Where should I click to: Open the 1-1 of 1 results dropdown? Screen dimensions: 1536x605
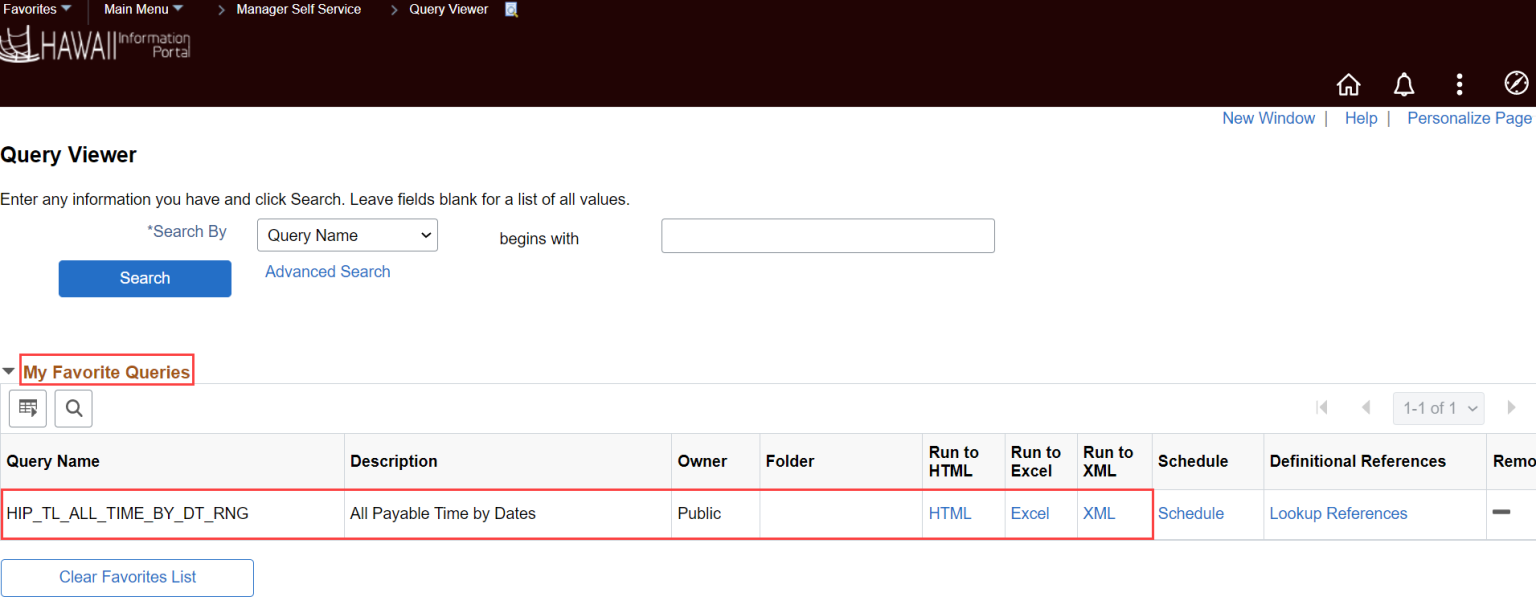pyautogui.click(x=1438, y=407)
